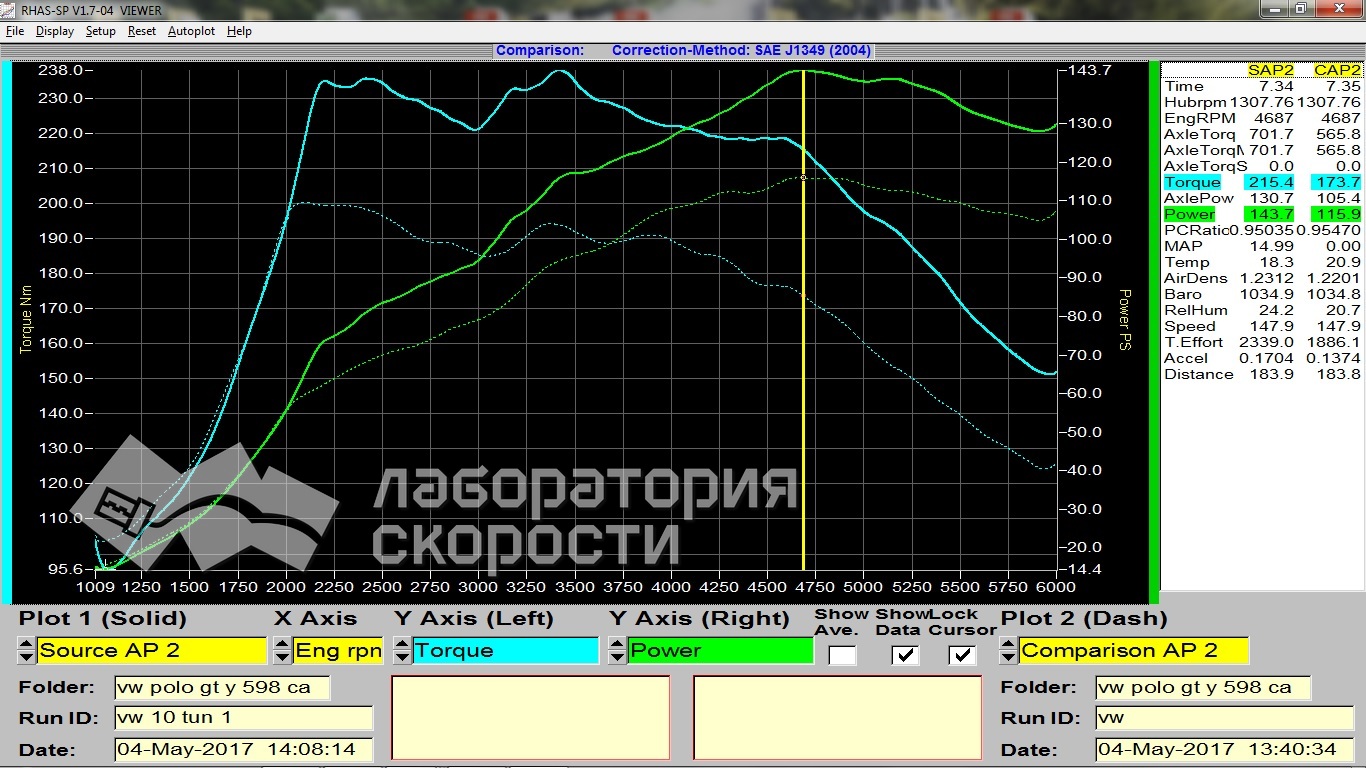Image resolution: width=1366 pixels, height=768 pixels.
Task: Click the Baro row in data panel
Action: [x=1262, y=294]
